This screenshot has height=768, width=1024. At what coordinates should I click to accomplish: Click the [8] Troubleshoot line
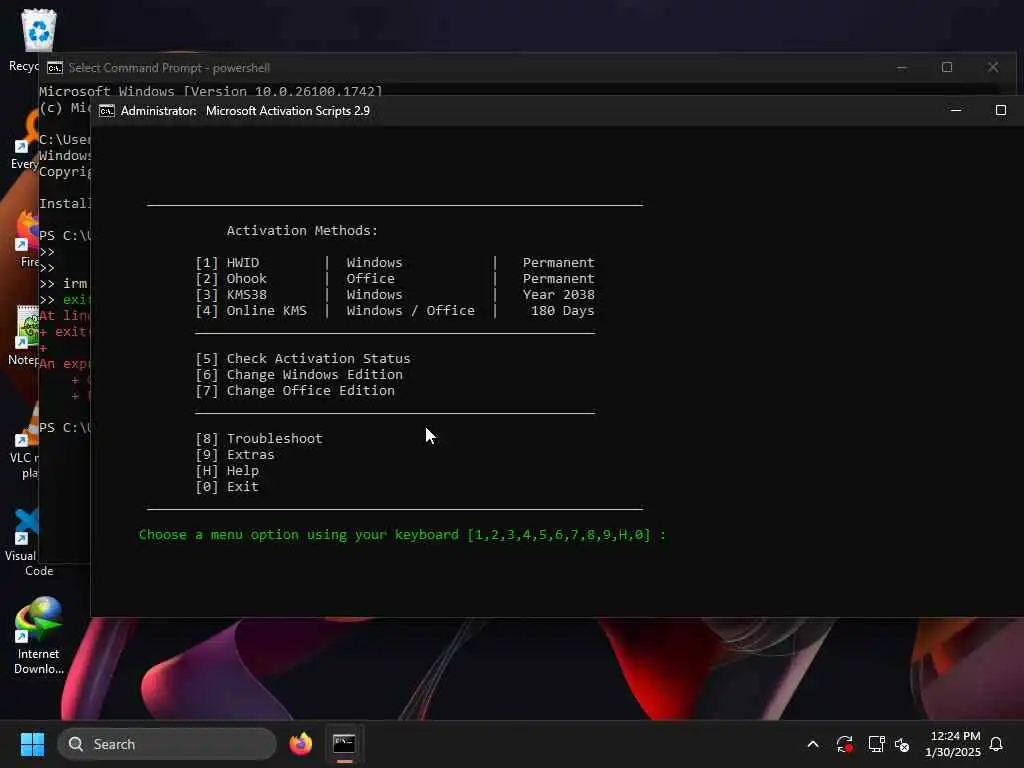259,439
